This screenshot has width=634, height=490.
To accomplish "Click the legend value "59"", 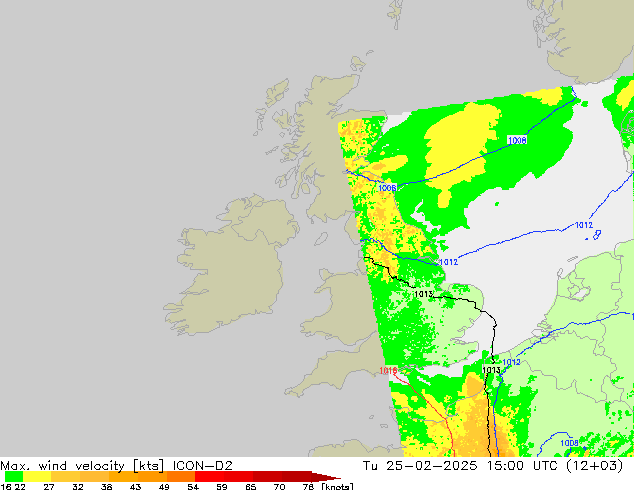I will [x=222, y=486].
